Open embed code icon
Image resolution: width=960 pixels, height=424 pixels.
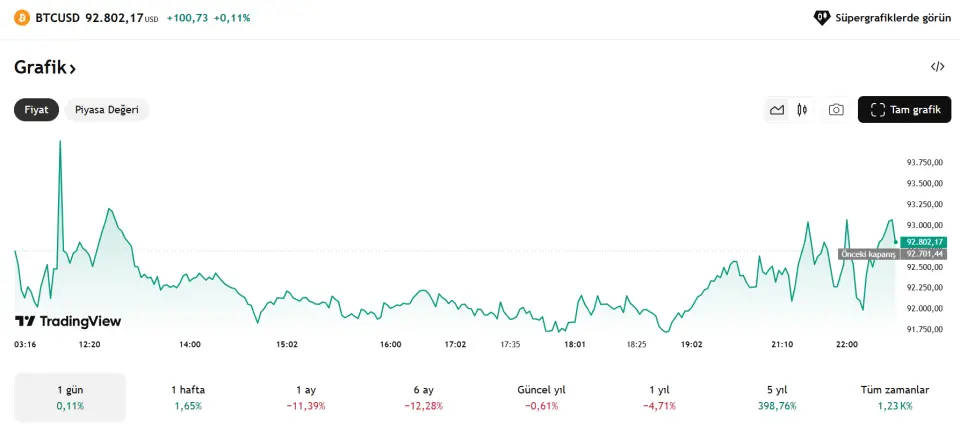pyautogui.click(x=937, y=67)
